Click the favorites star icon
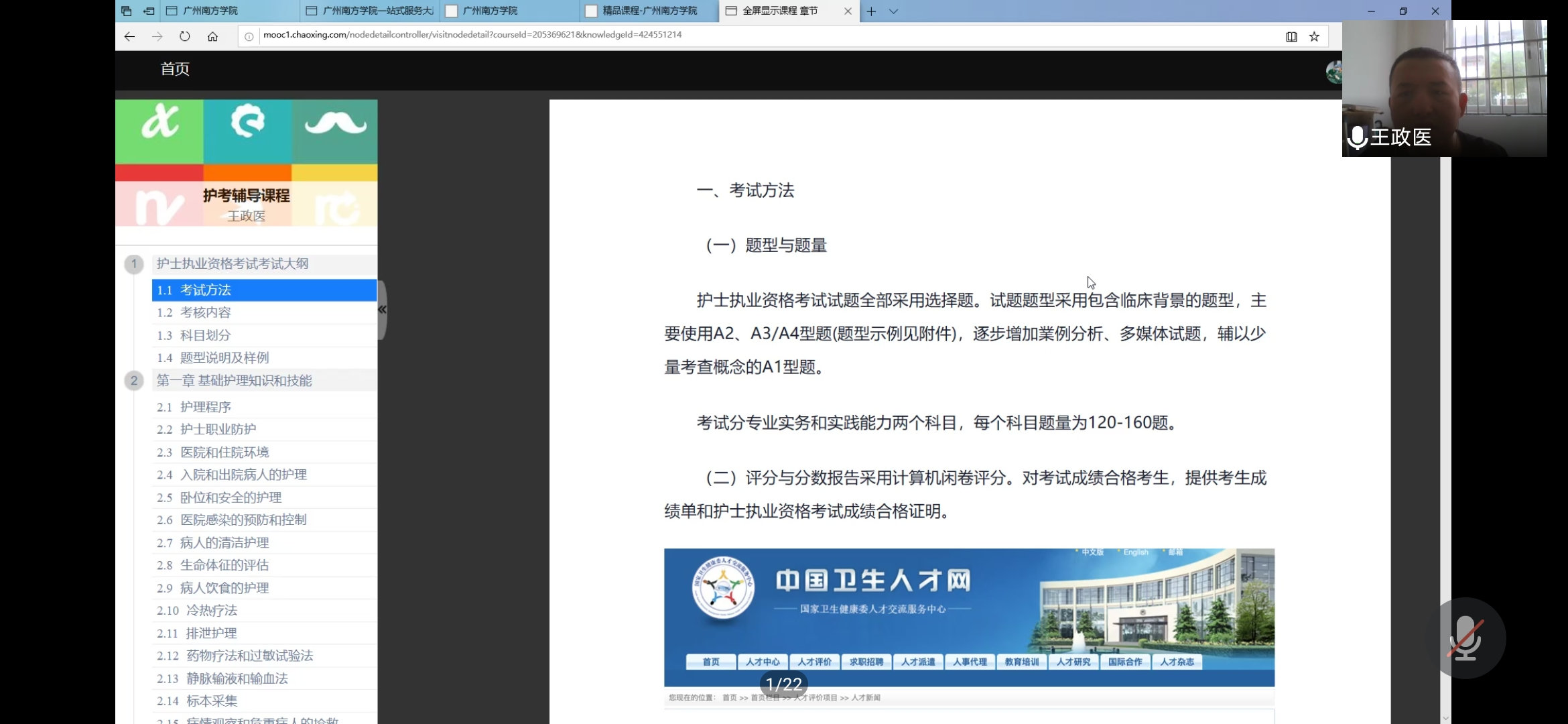The image size is (1568, 724). (1314, 36)
